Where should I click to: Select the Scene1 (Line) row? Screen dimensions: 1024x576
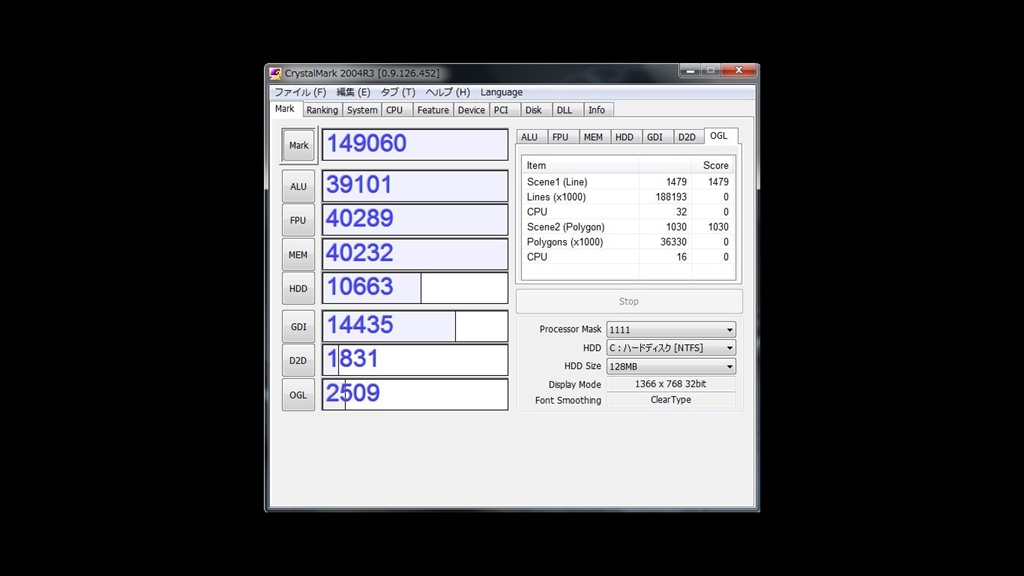click(628, 182)
